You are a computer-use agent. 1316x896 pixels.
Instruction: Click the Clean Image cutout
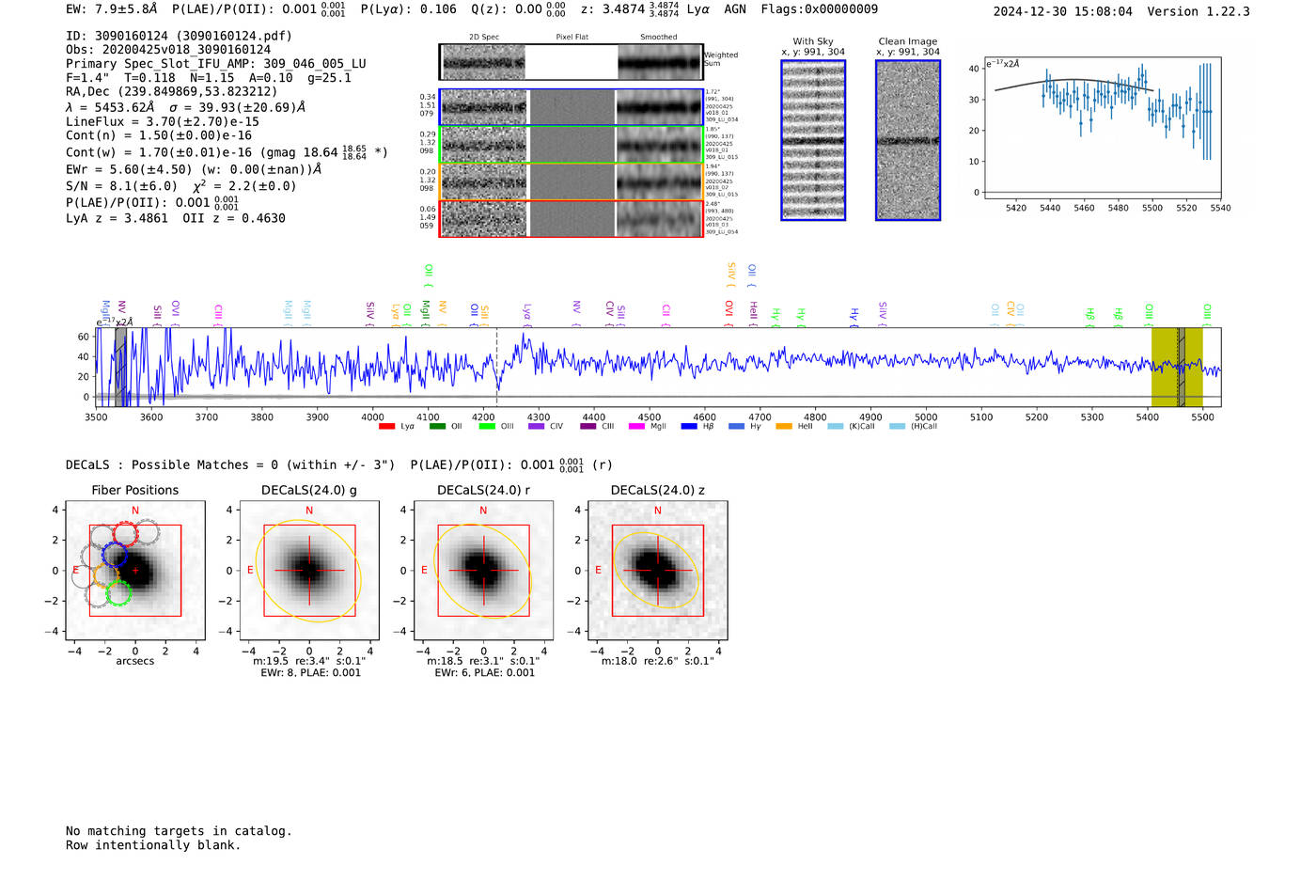click(908, 140)
